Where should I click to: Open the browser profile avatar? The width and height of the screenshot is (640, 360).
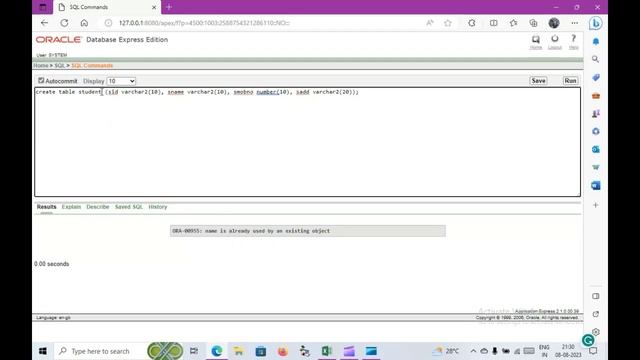[554, 23]
